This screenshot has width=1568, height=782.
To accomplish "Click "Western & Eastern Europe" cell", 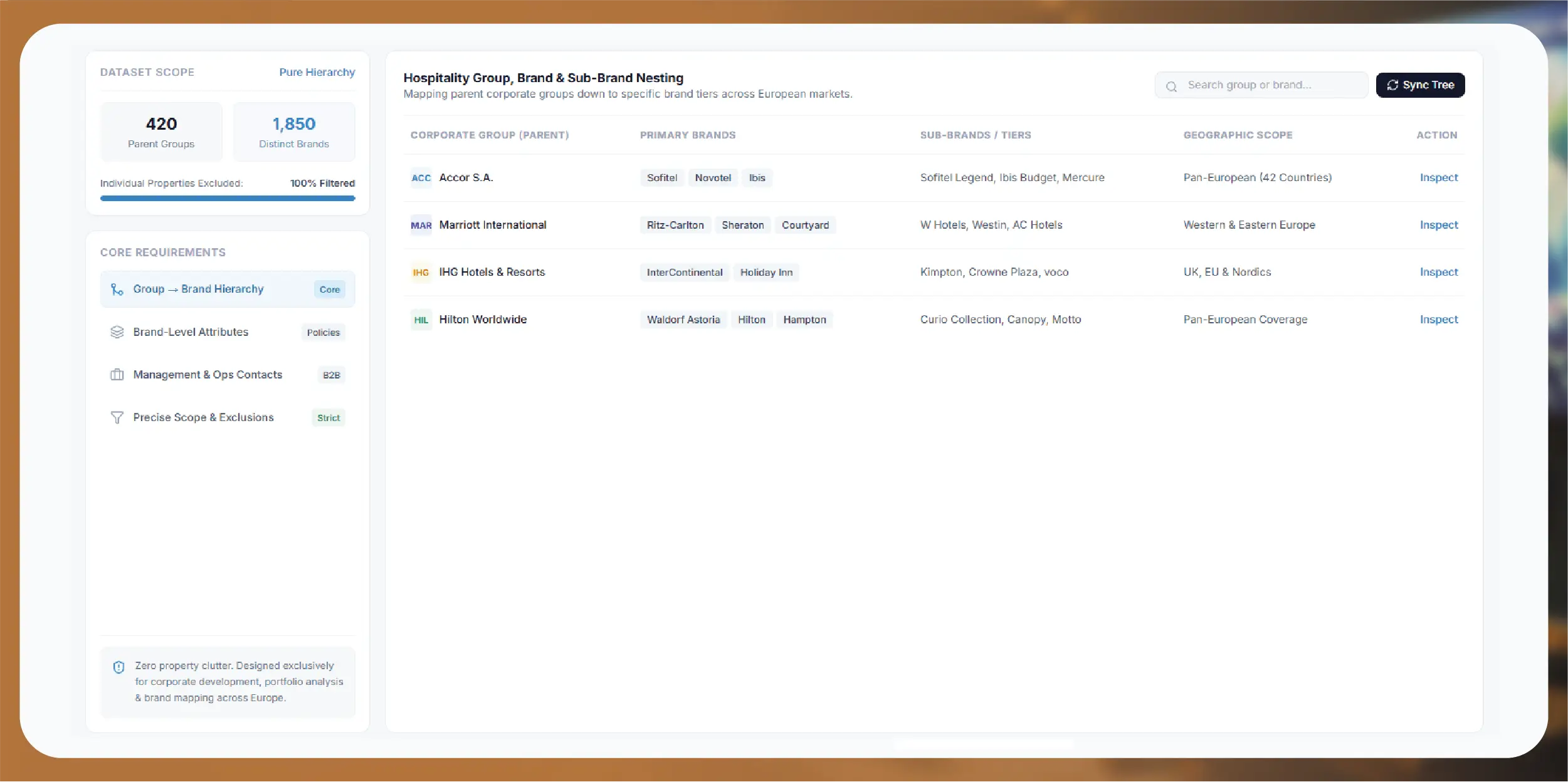I will [x=1250, y=225].
